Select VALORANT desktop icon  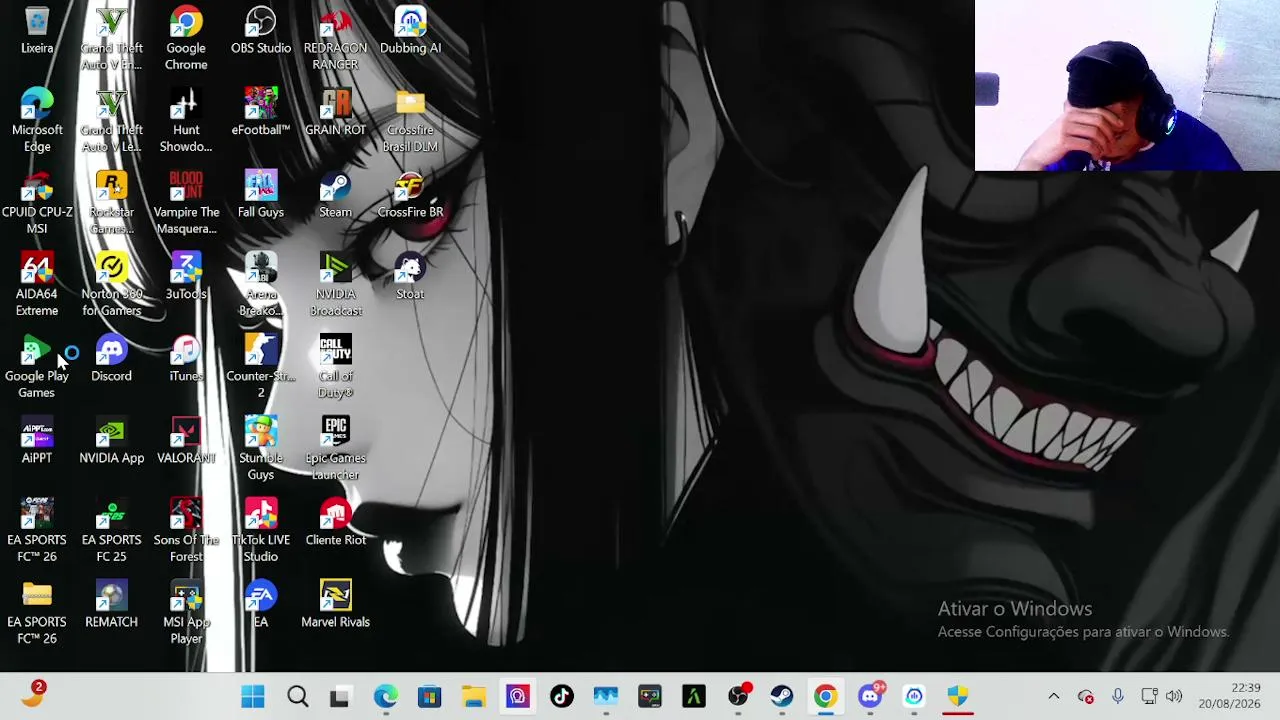[186, 441]
